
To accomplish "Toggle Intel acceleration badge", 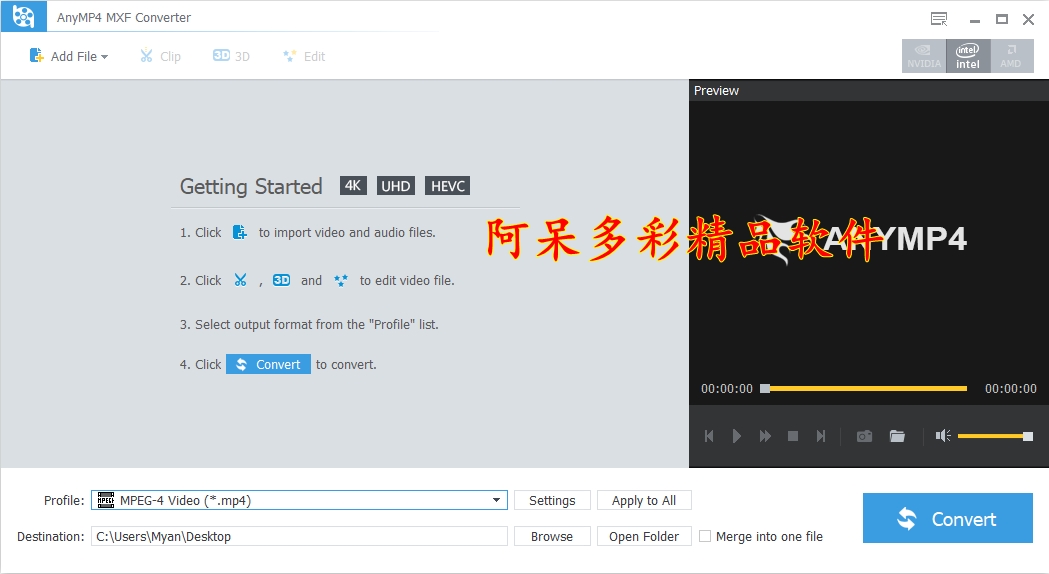I will pos(967,56).
